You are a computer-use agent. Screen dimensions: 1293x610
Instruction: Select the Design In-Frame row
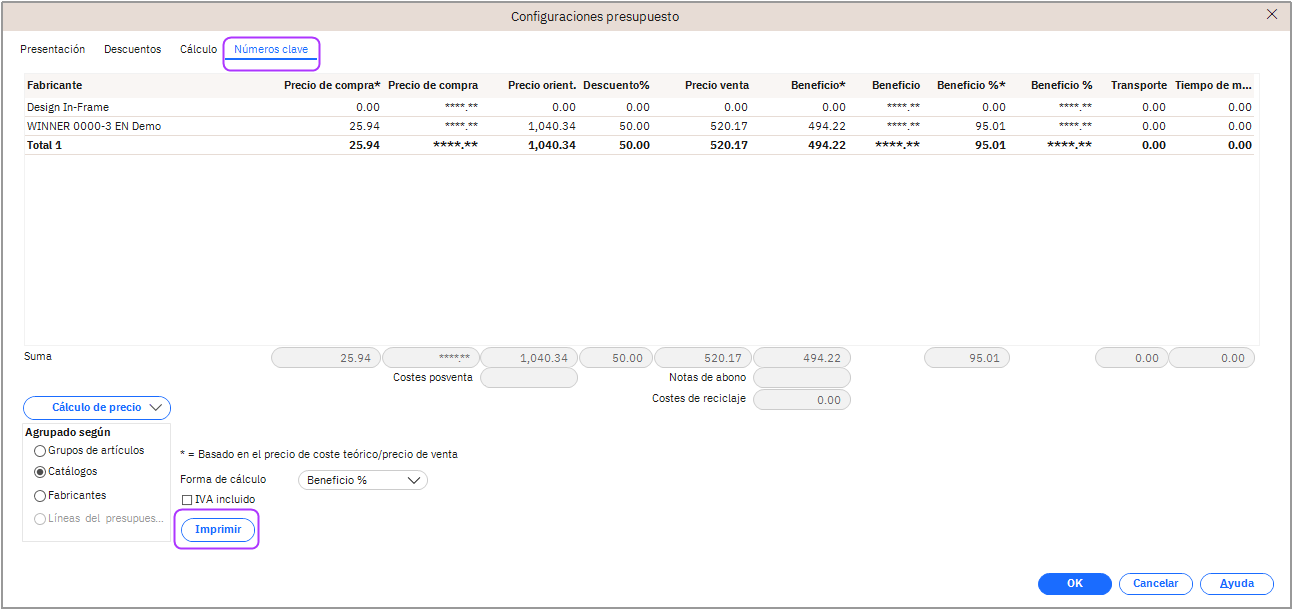click(68, 107)
